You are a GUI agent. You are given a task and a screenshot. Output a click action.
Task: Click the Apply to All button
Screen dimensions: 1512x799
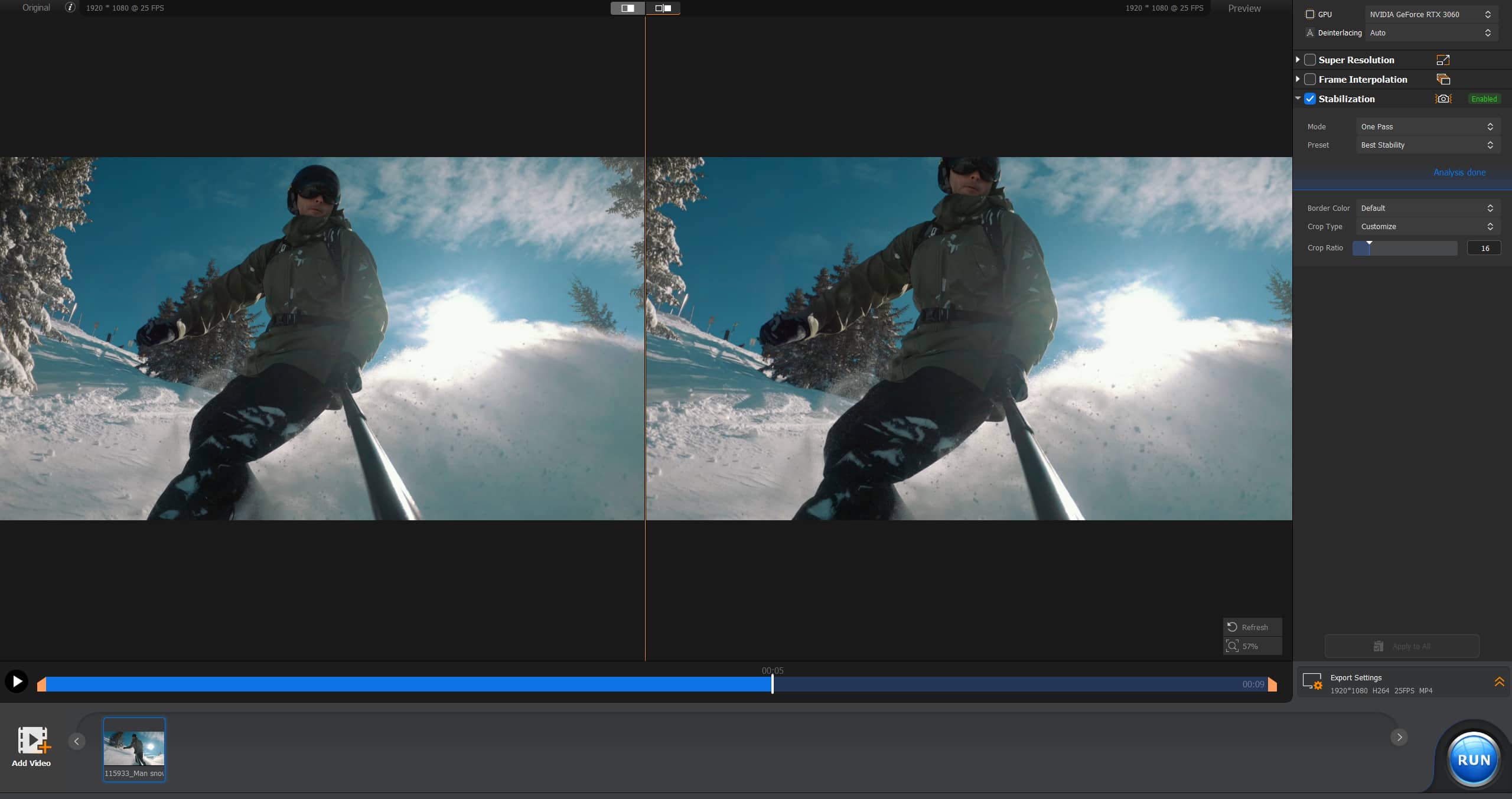click(x=1402, y=646)
